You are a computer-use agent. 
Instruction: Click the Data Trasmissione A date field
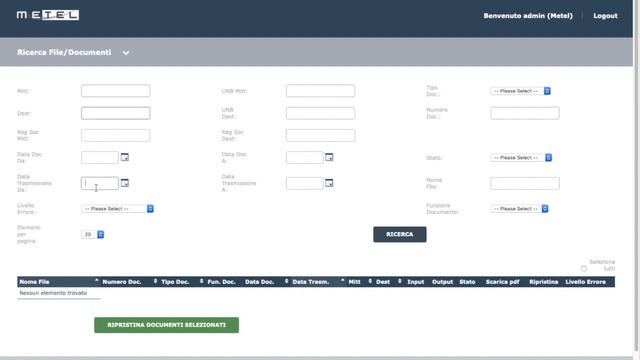click(x=304, y=183)
